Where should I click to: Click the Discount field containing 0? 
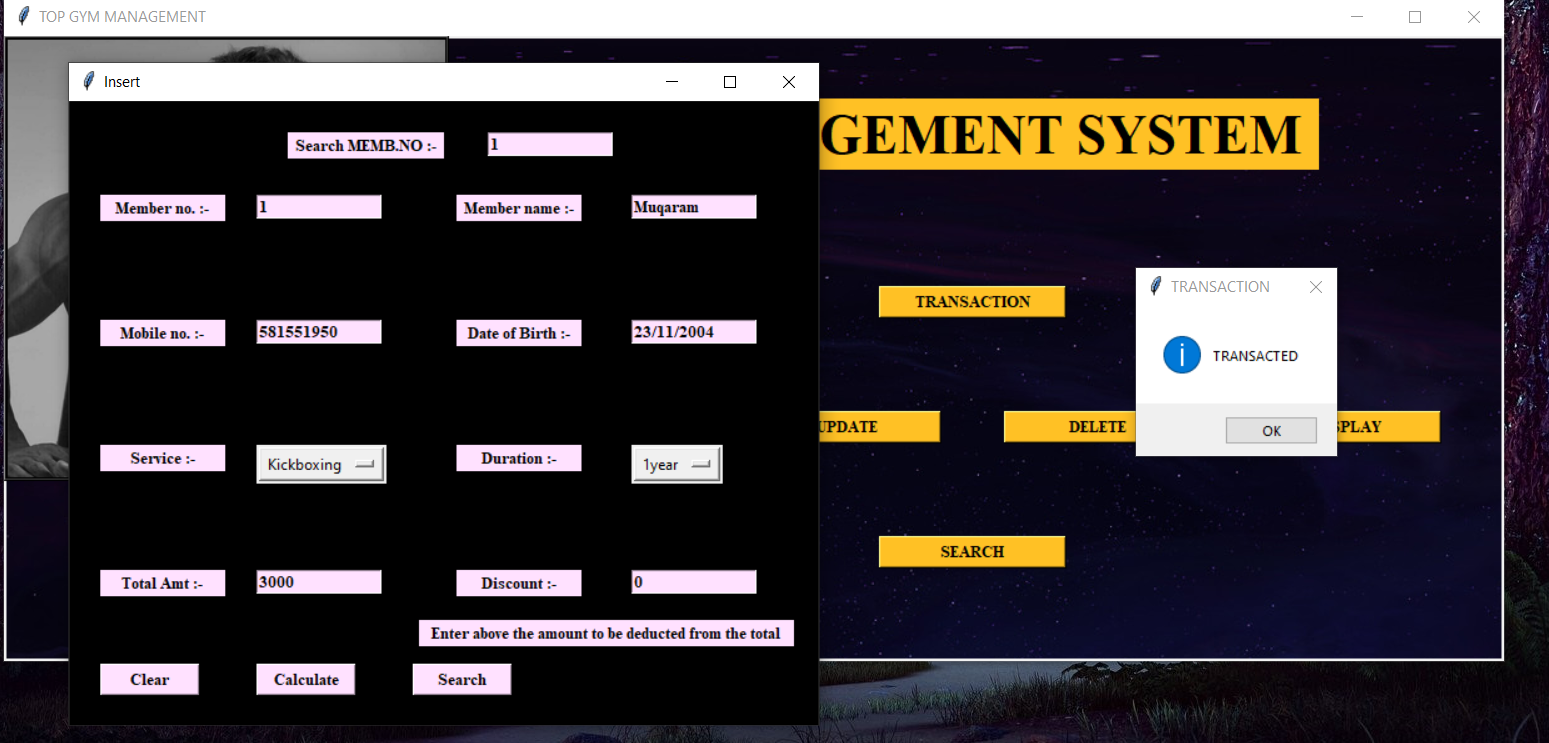(693, 581)
